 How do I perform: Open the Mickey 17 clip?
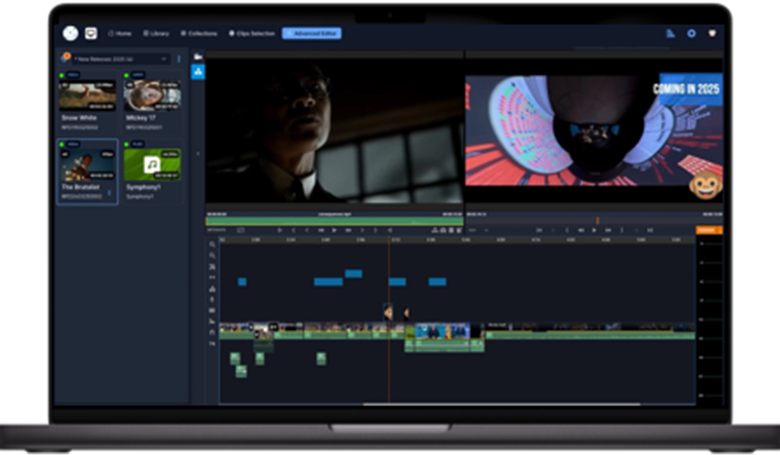[151, 95]
